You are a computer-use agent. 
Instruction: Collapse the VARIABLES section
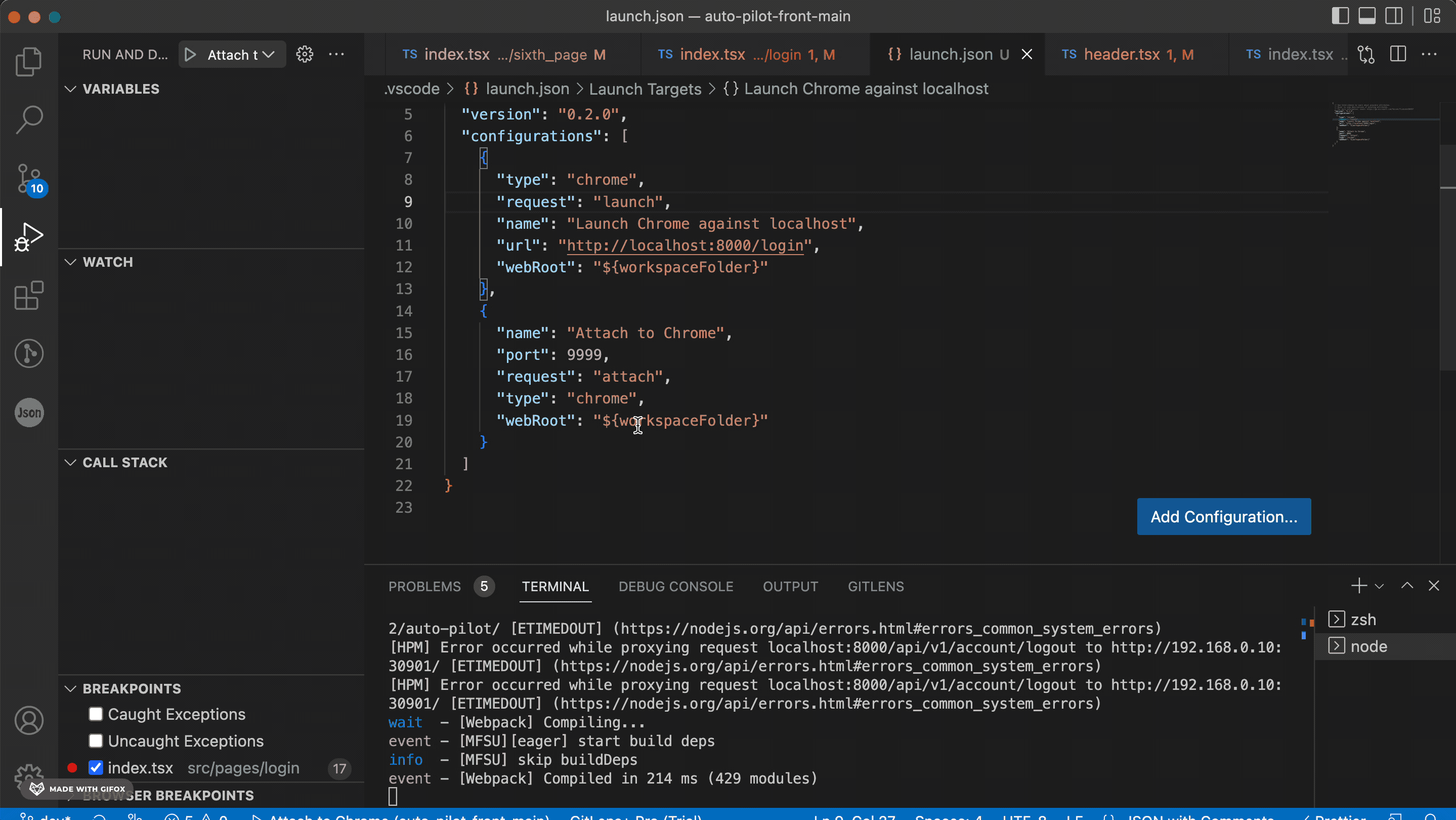(x=120, y=89)
